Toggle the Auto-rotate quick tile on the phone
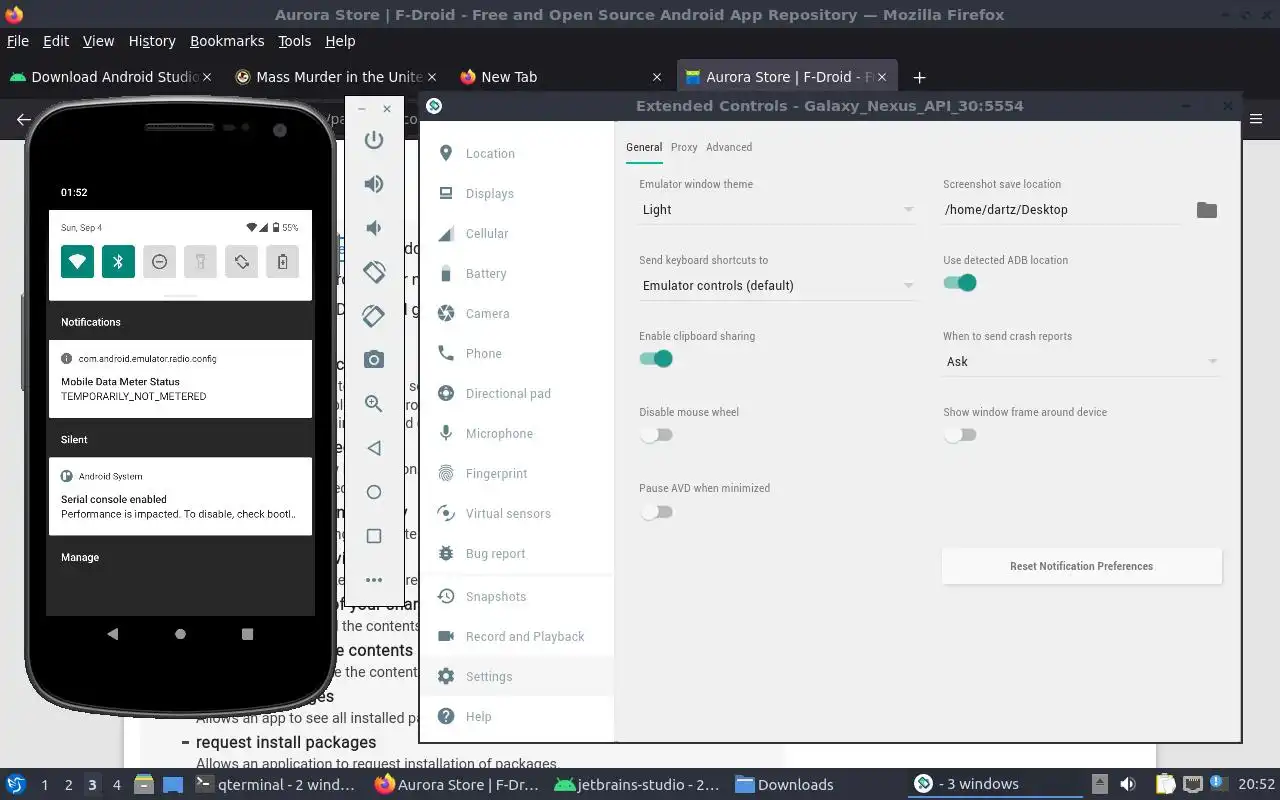1280x800 pixels. [x=241, y=262]
